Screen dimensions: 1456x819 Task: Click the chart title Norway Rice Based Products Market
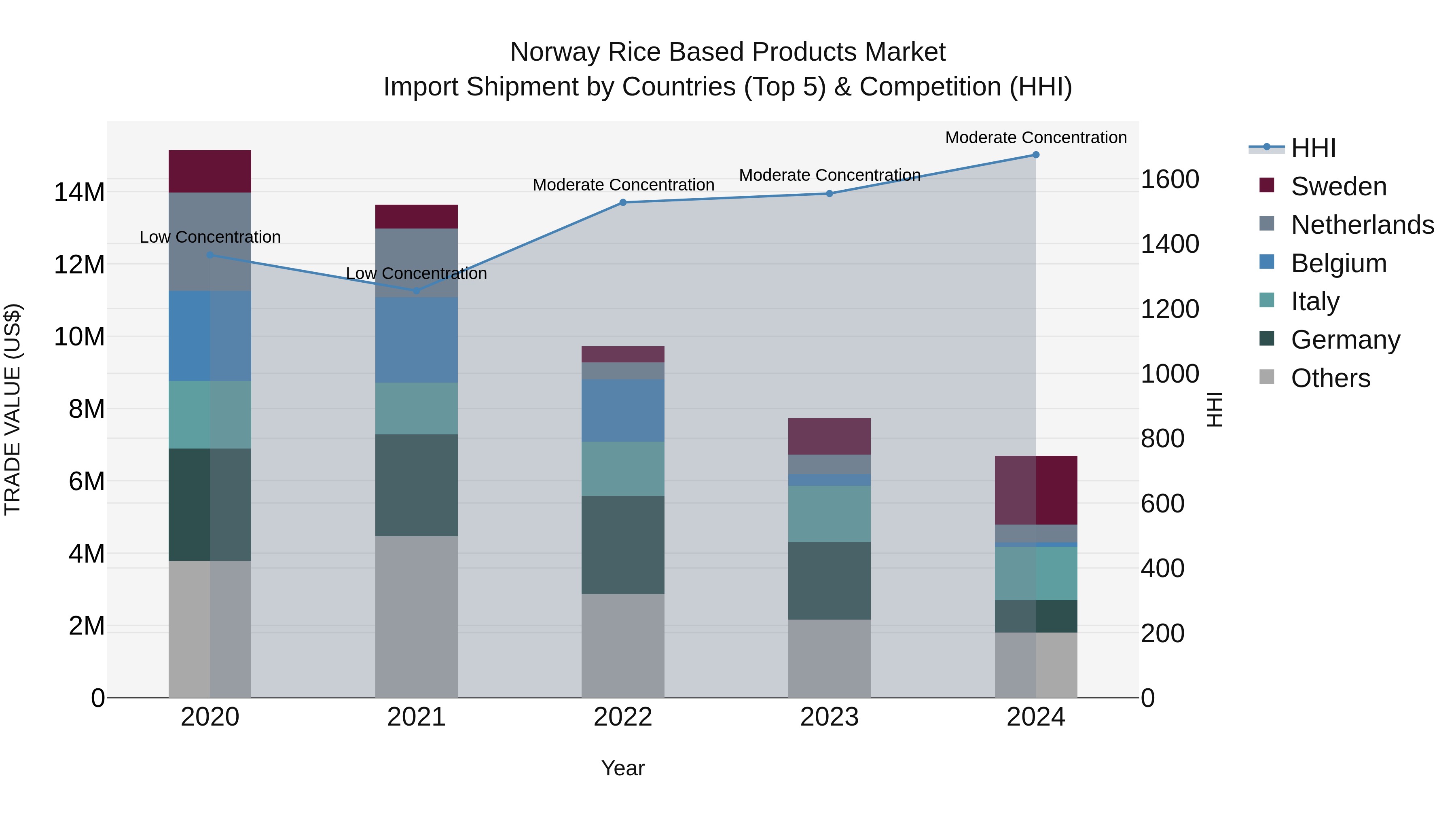tap(728, 52)
